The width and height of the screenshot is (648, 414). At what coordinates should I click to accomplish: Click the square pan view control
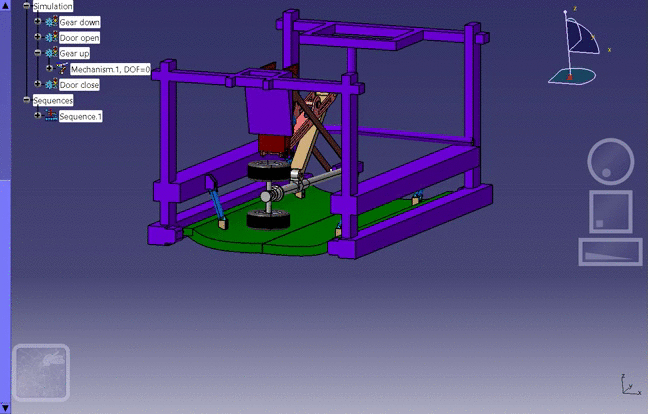pyautogui.click(x=611, y=212)
